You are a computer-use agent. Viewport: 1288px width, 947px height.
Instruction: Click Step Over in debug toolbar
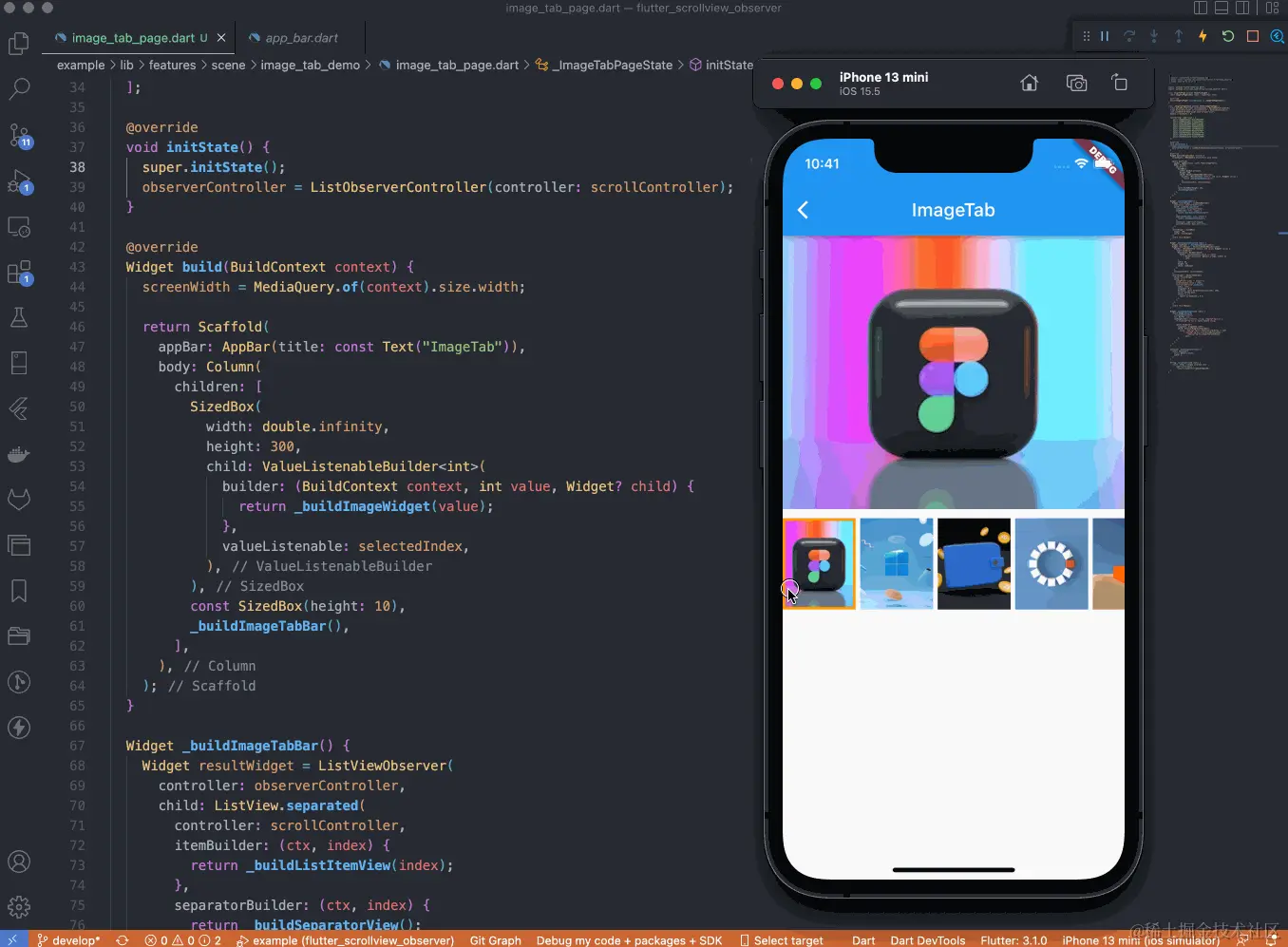1129,36
